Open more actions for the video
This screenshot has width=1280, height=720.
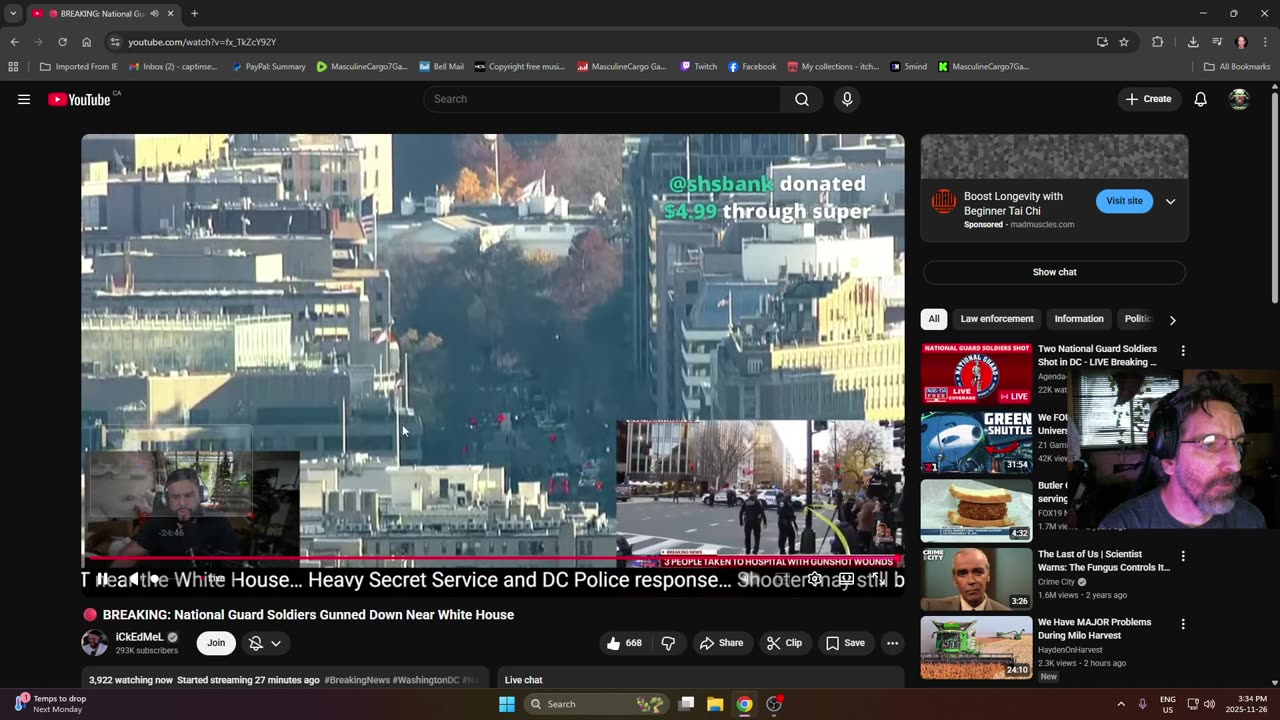(892, 643)
